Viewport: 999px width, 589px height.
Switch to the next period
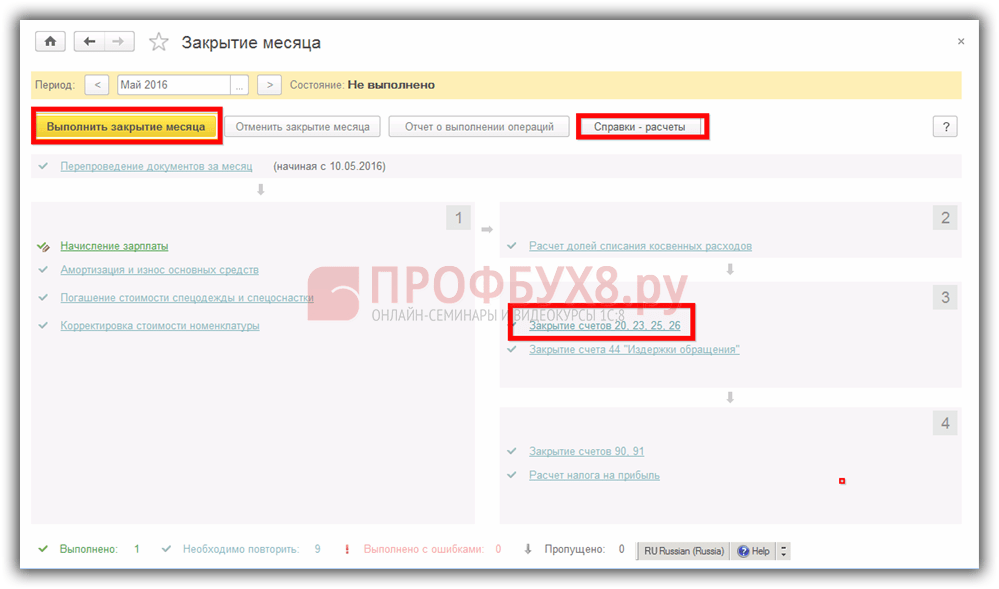(x=270, y=85)
